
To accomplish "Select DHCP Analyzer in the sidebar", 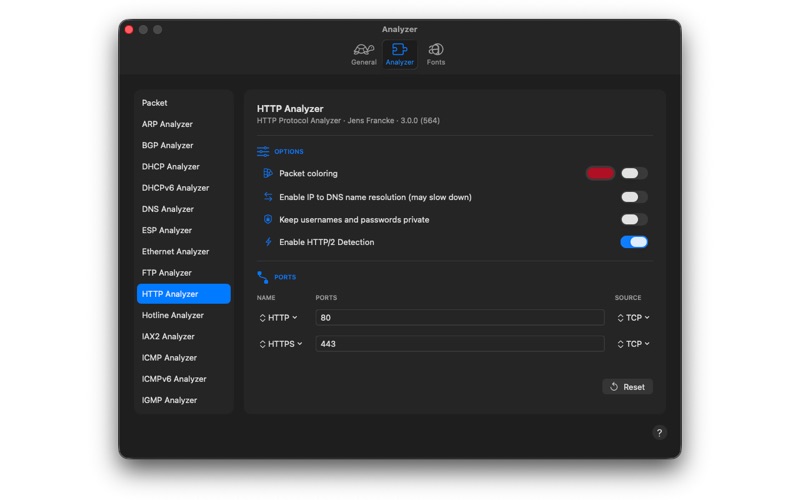I will click(x=184, y=167).
